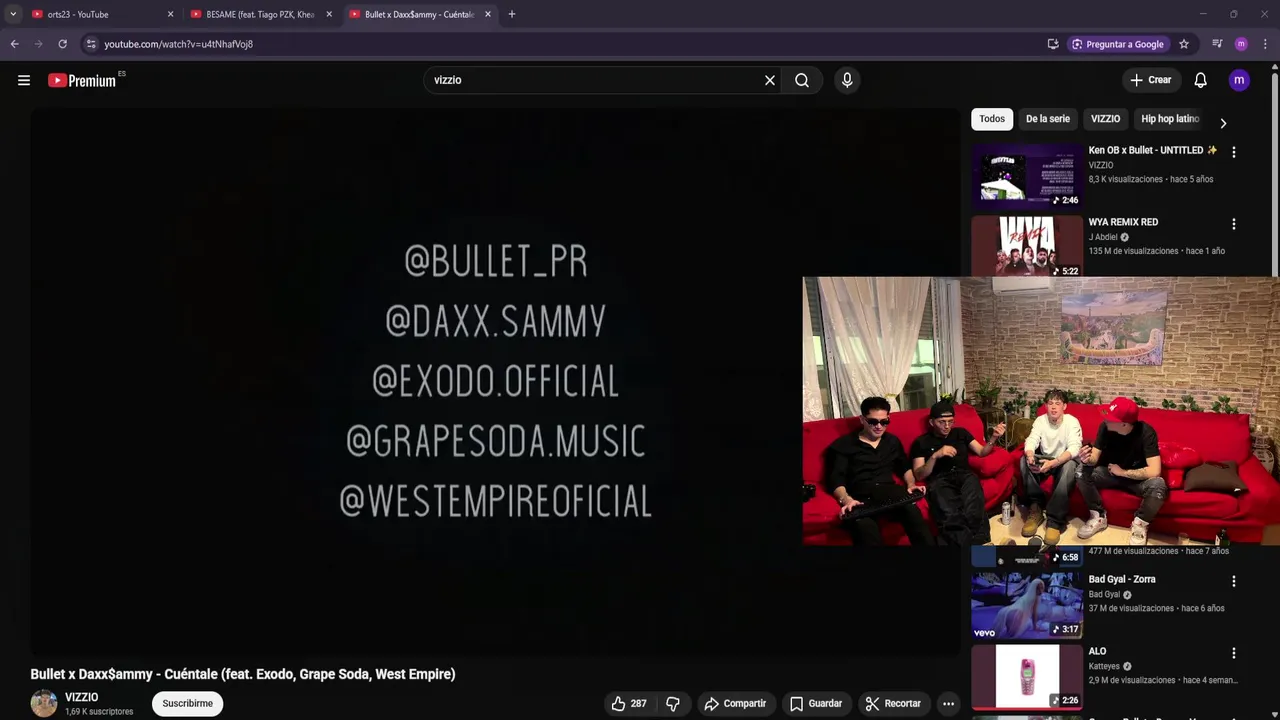Click the Crear button

pyautogui.click(x=1150, y=80)
